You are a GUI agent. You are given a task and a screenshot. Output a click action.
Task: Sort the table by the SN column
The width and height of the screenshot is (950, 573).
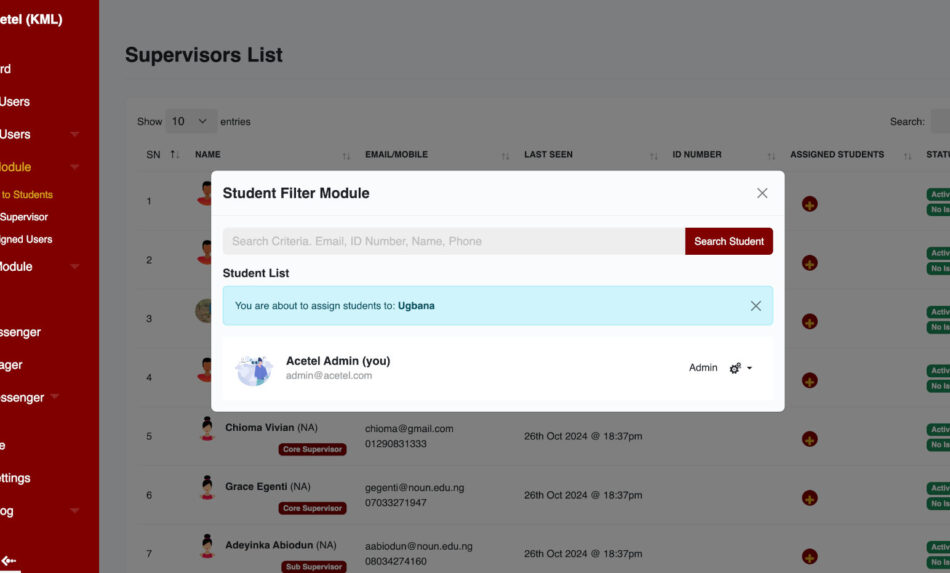160,155
